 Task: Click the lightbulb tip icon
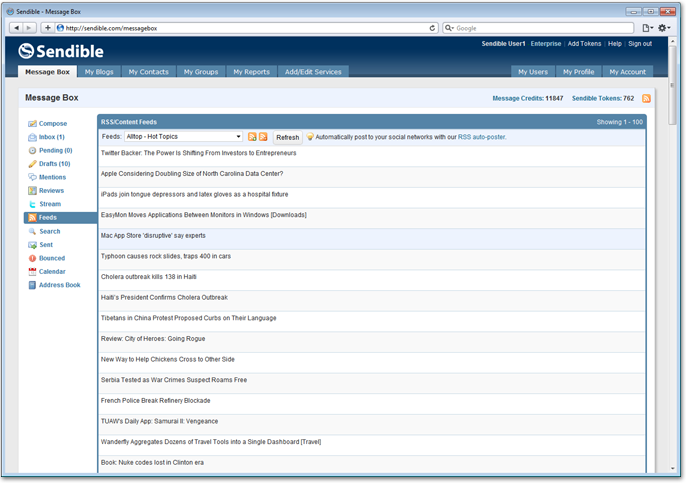[310, 137]
